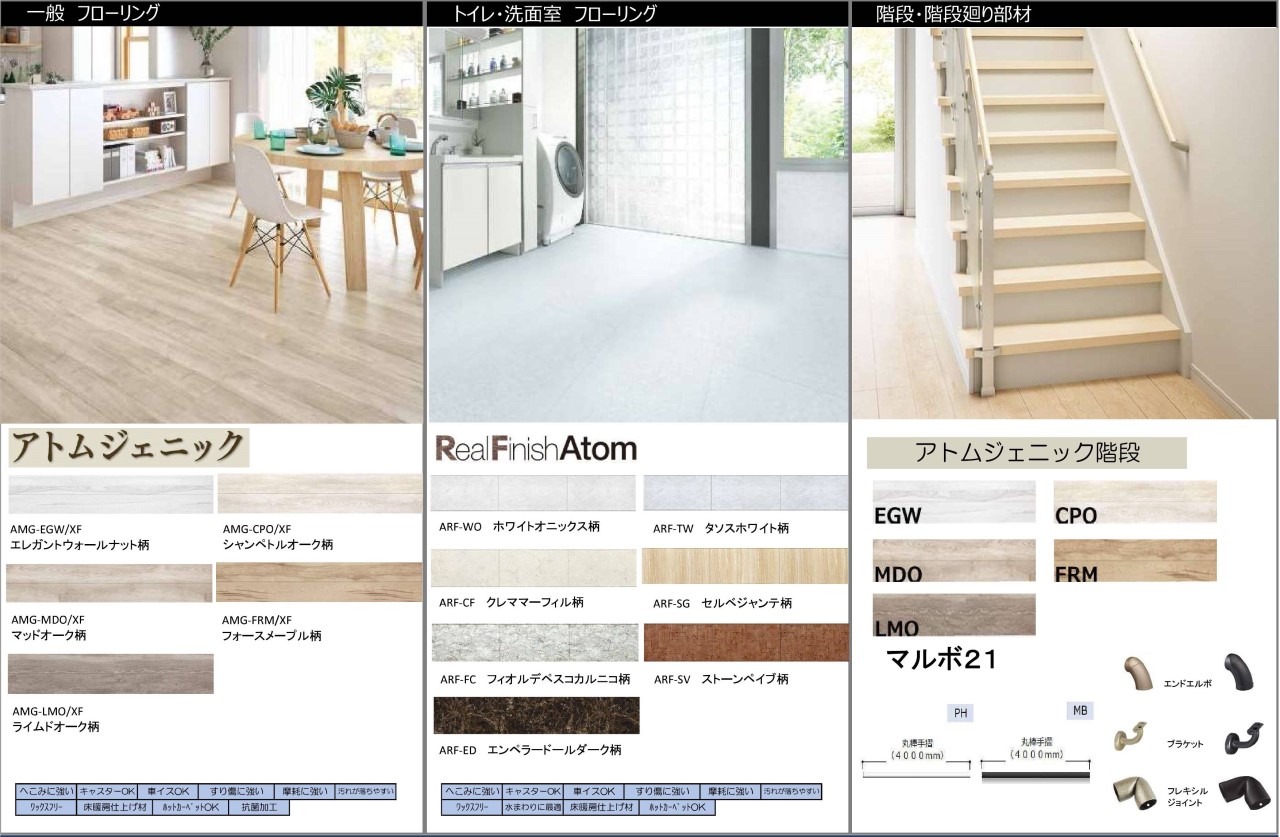Click the 抗菌加工 feature badge

pos(259,807)
